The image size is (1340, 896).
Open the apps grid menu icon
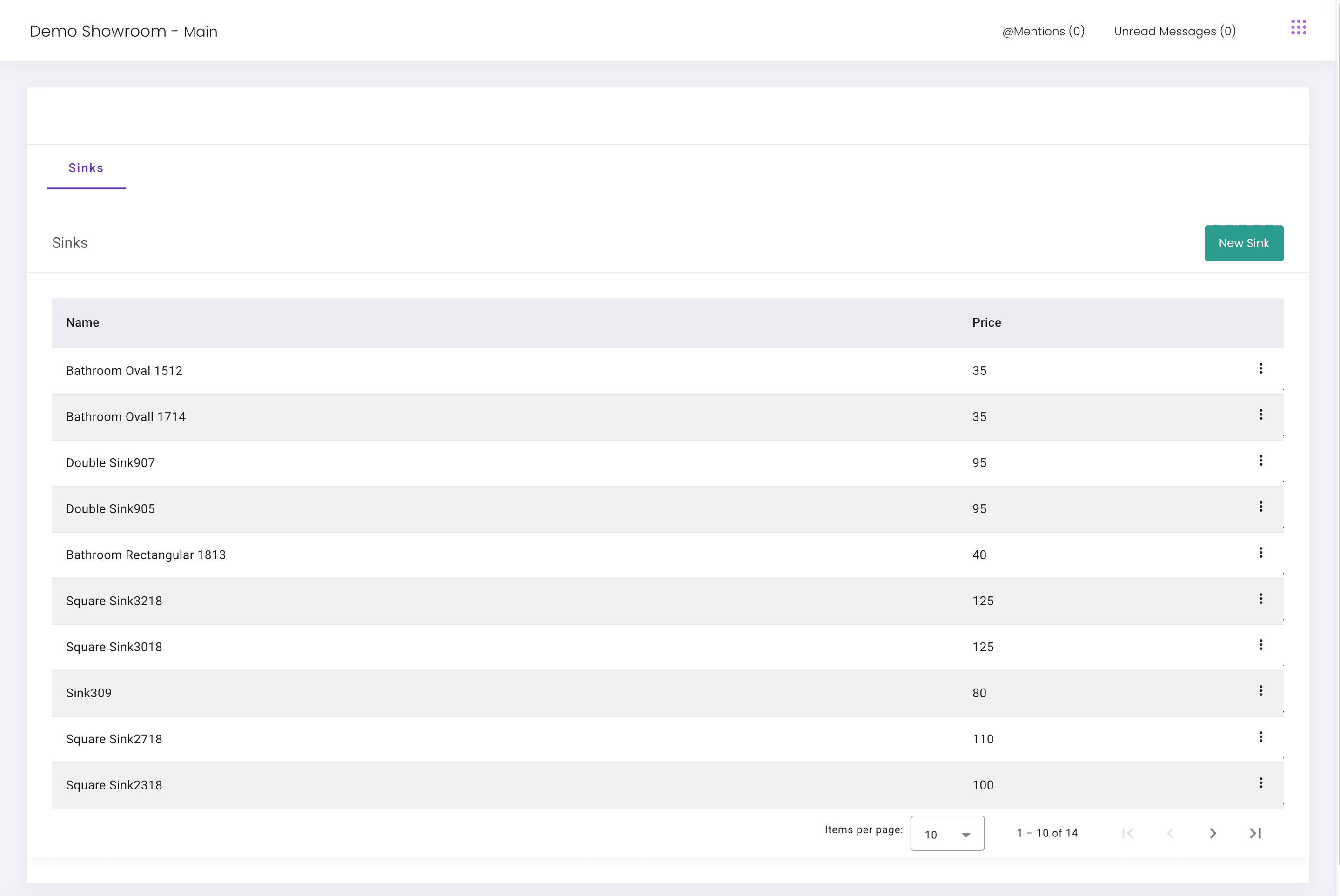pos(1298,27)
